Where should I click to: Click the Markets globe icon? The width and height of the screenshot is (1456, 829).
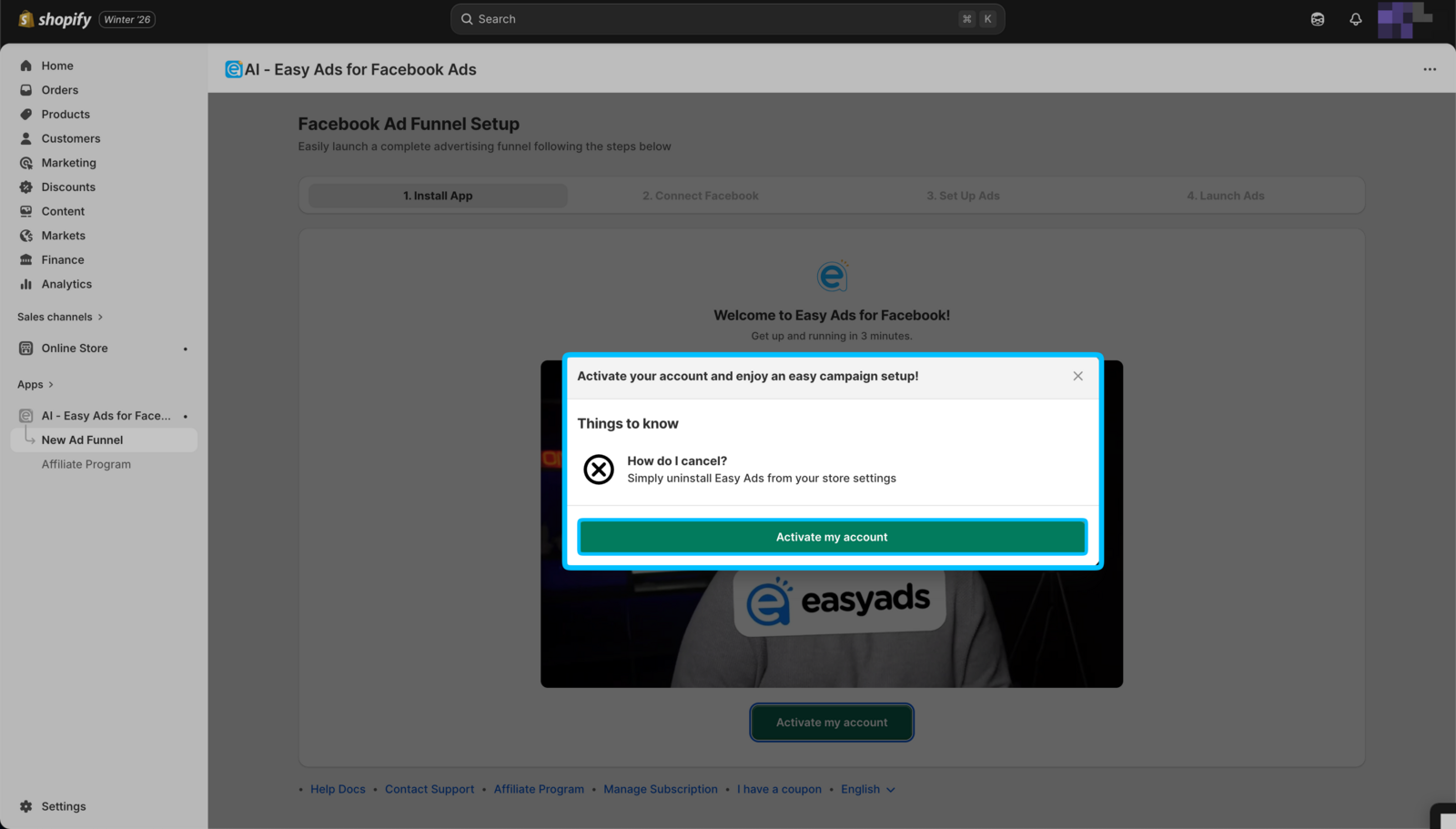[x=26, y=235]
